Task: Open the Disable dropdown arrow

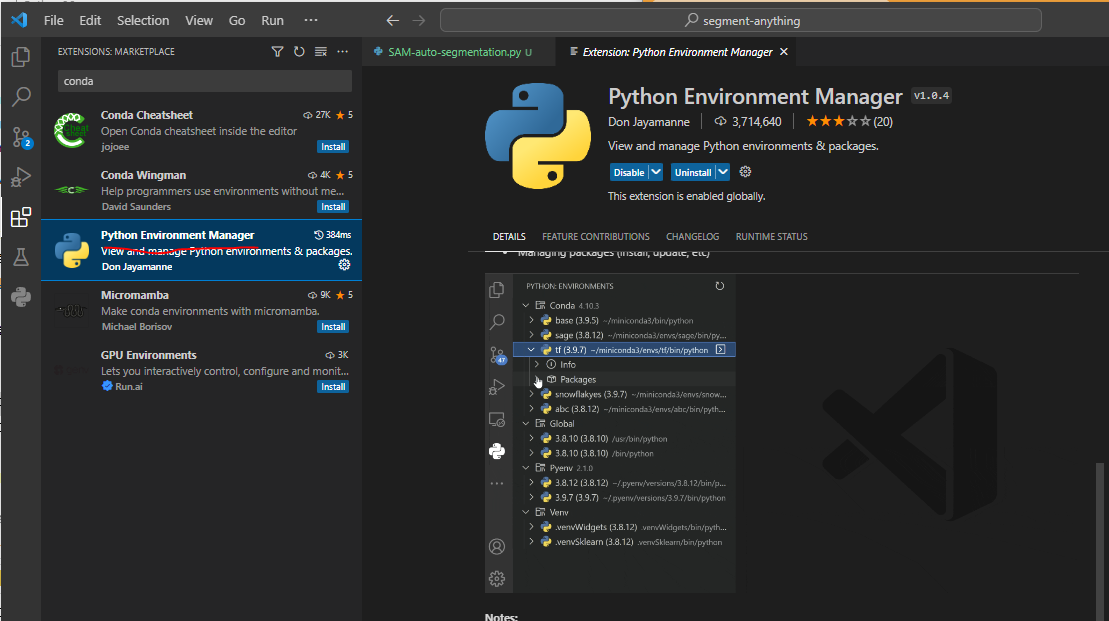Action: [x=656, y=172]
